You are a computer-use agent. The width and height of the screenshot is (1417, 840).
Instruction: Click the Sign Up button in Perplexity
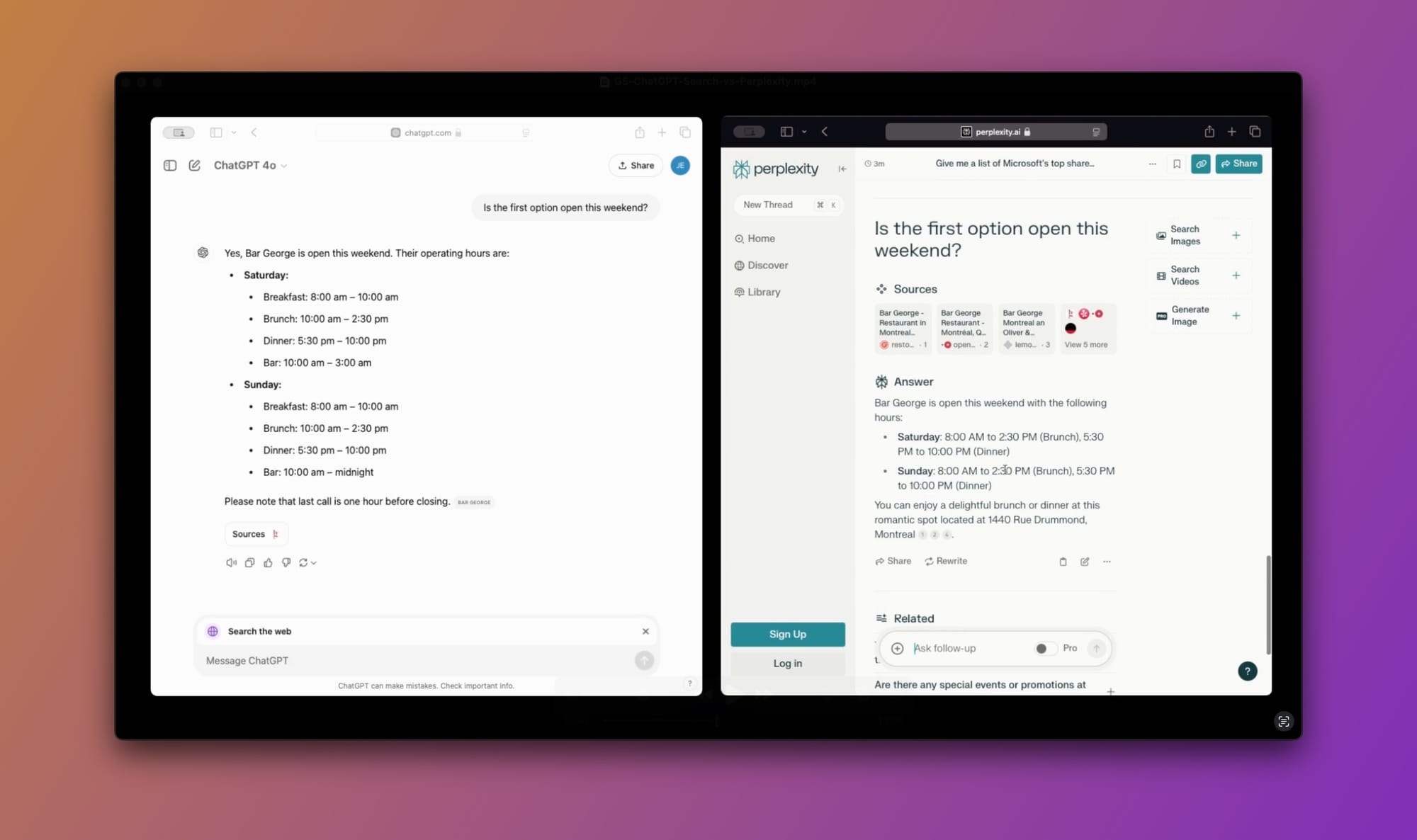(x=787, y=634)
